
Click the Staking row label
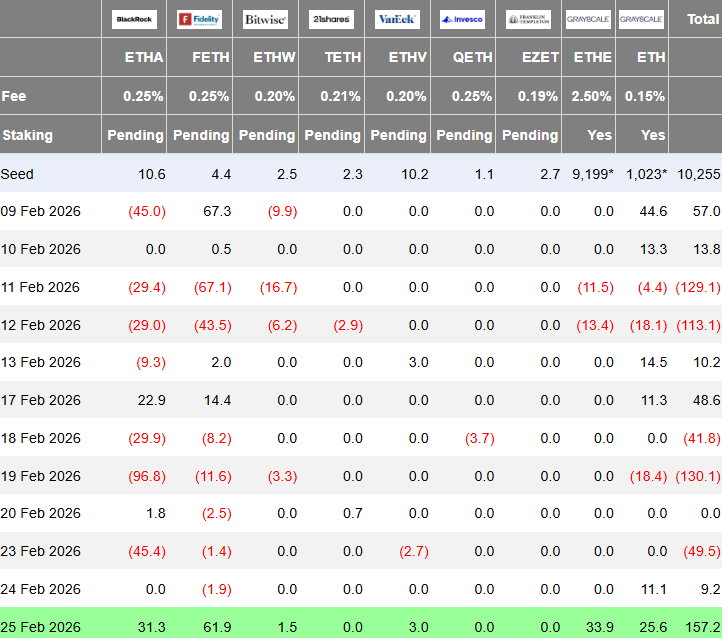pyautogui.click(x=28, y=135)
